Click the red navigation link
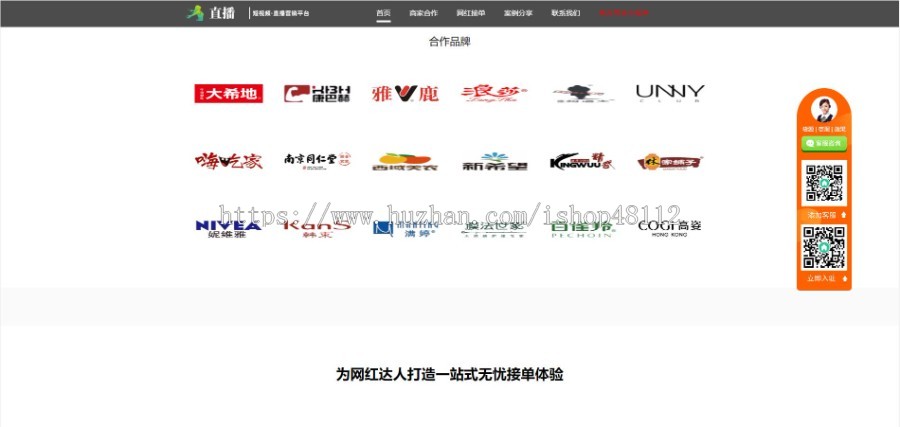The image size is (900, 427). (624, 13)
